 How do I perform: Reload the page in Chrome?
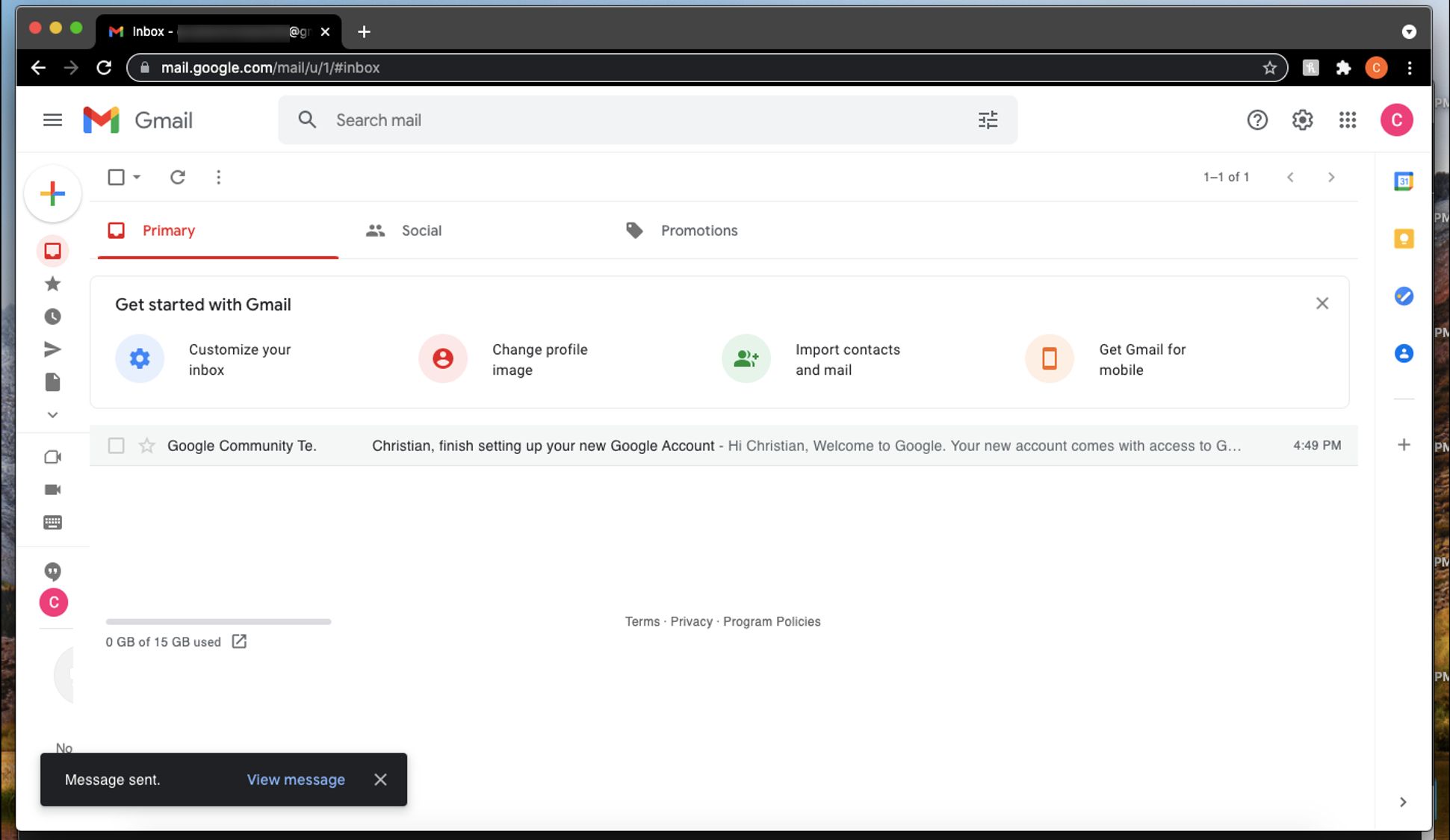point(104,68)
